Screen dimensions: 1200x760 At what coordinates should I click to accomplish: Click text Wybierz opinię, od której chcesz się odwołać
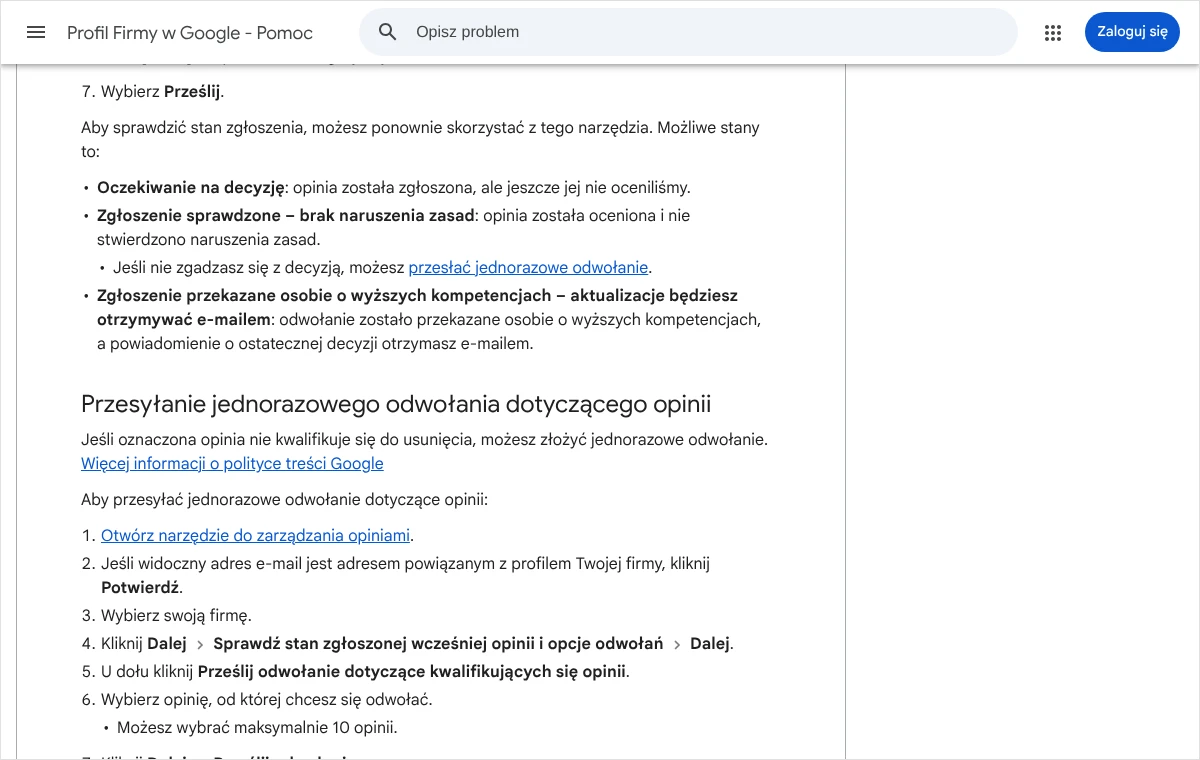coord(267,700)
